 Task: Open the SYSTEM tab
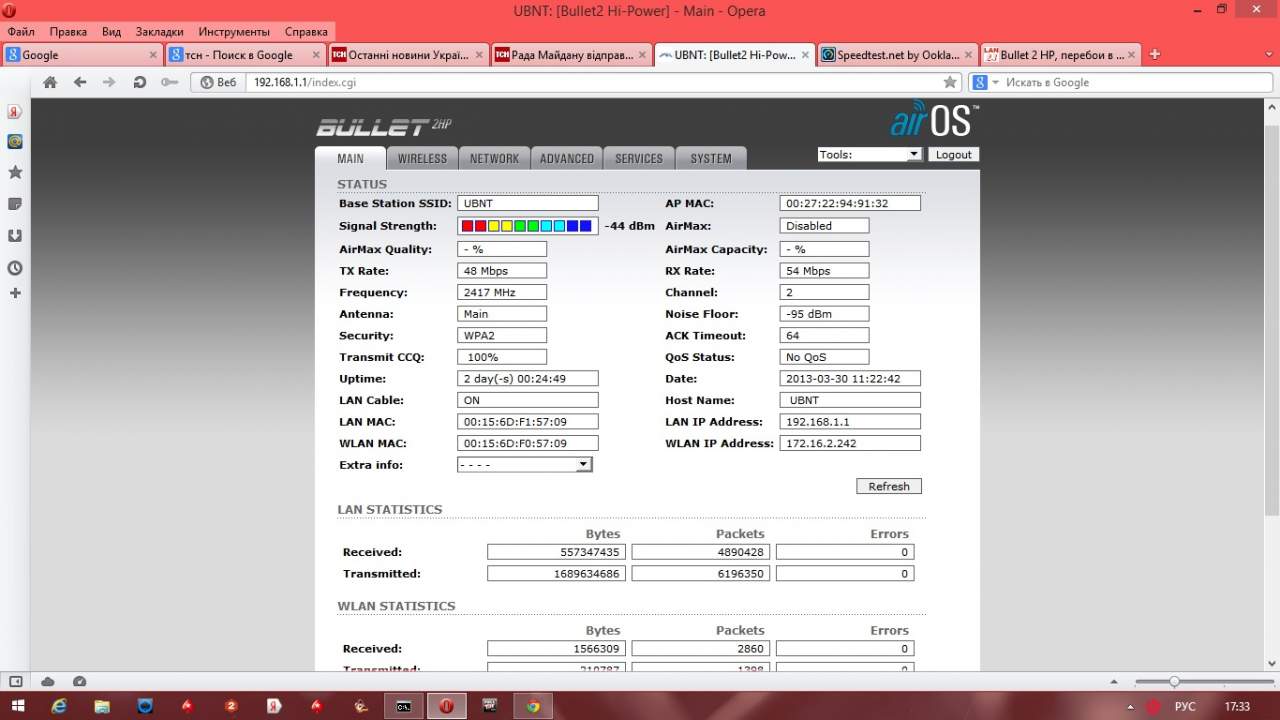click(x=711, y=158)
